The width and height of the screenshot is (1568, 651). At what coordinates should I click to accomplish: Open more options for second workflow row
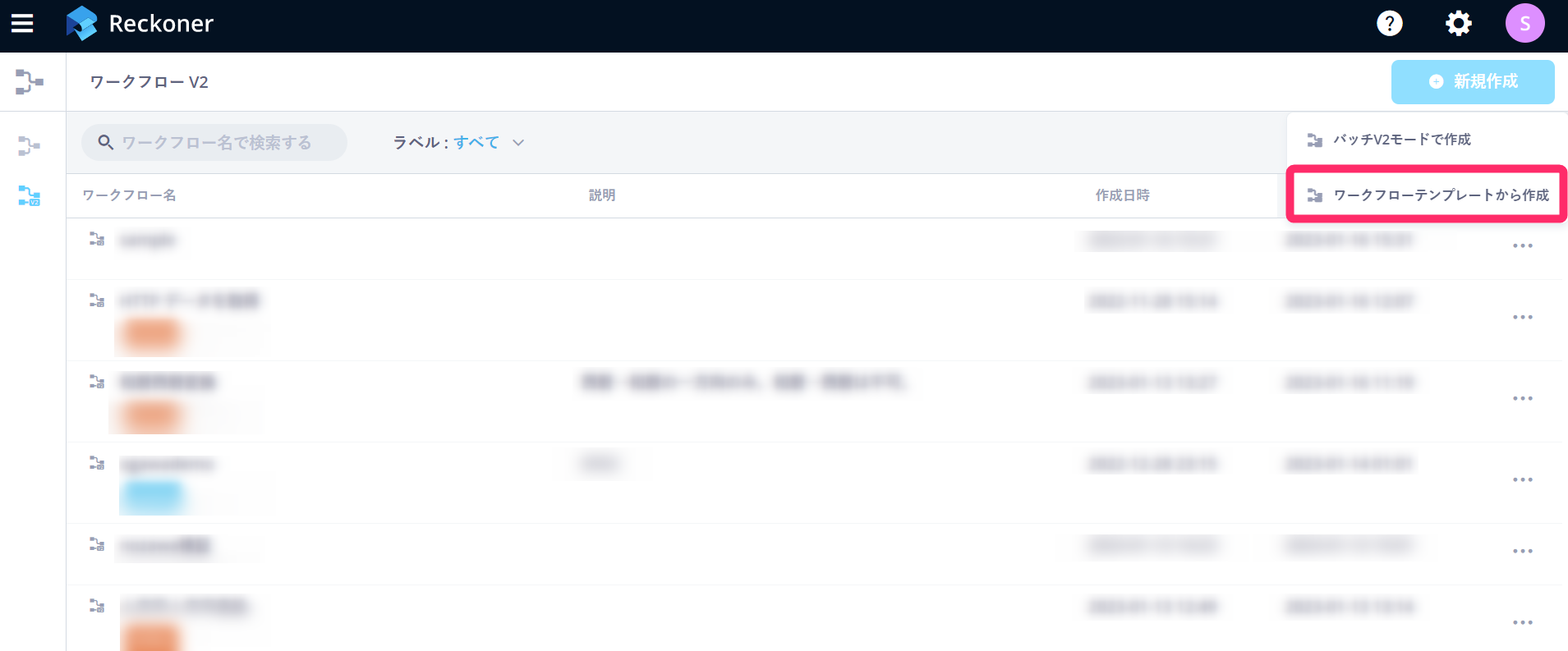1522,318
